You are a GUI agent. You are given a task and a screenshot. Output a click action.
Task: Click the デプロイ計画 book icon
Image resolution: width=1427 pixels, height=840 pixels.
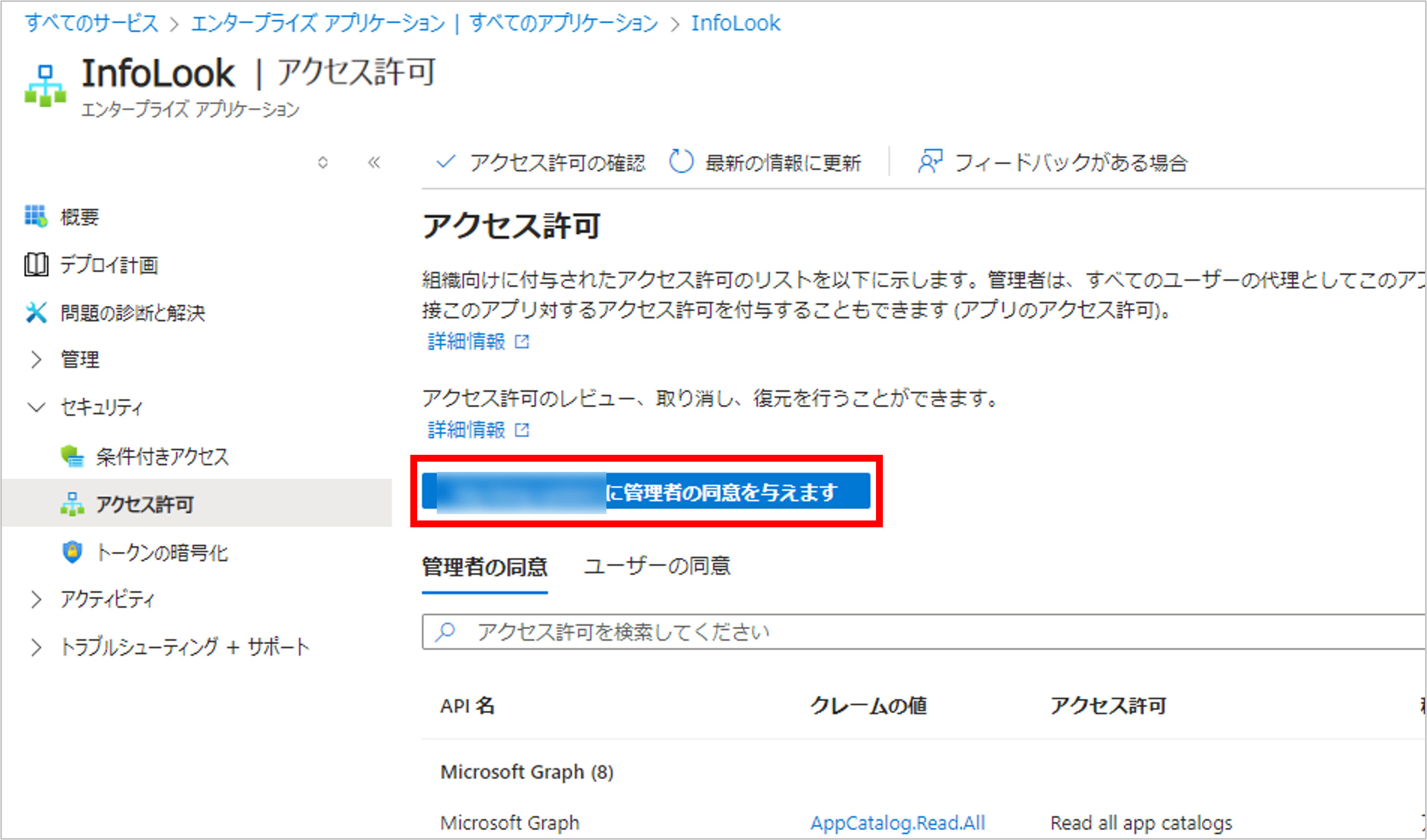(36, 264)
